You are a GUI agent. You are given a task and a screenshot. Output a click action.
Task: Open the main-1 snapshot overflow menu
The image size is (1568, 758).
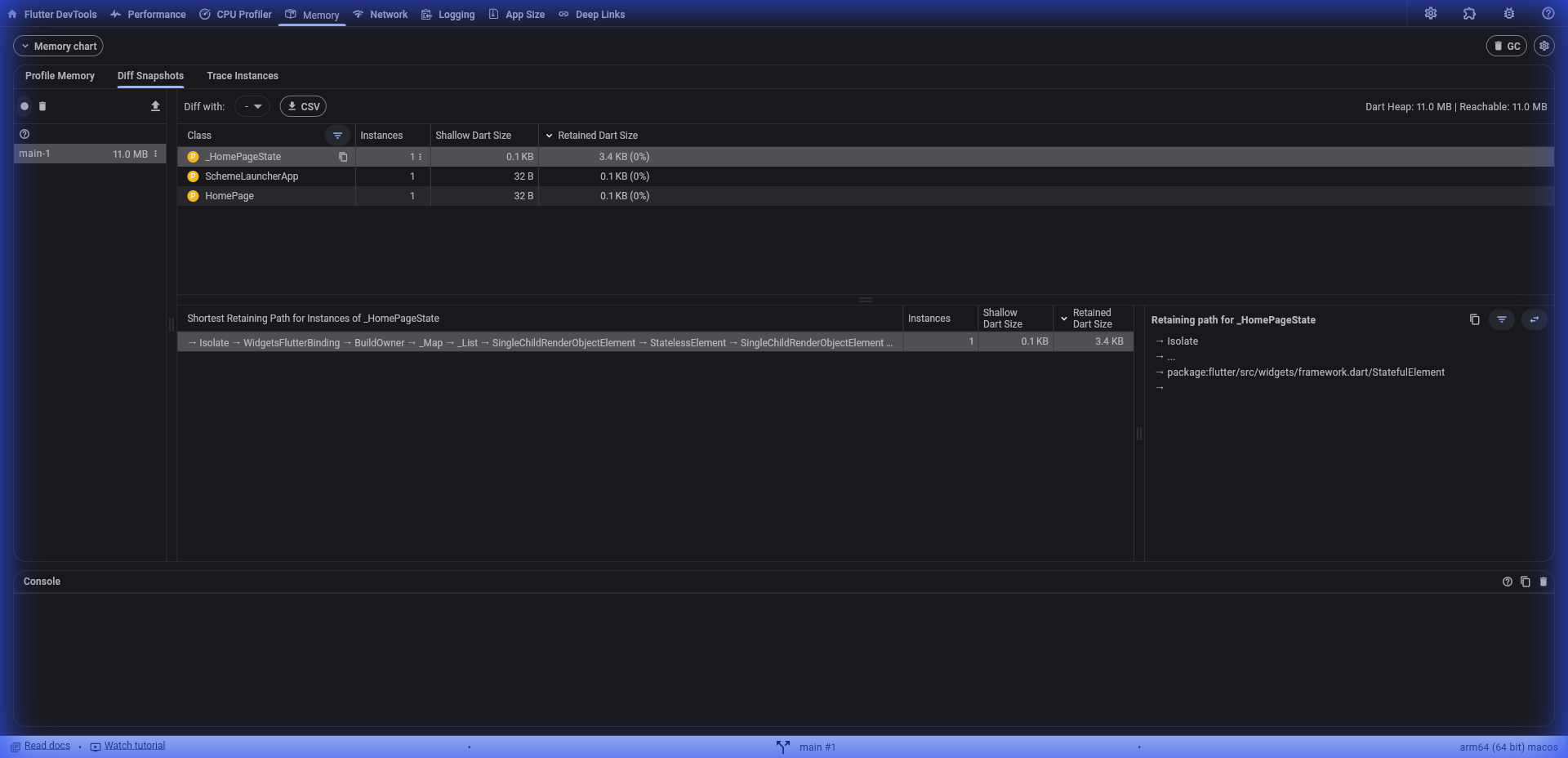tap(155, 154)
